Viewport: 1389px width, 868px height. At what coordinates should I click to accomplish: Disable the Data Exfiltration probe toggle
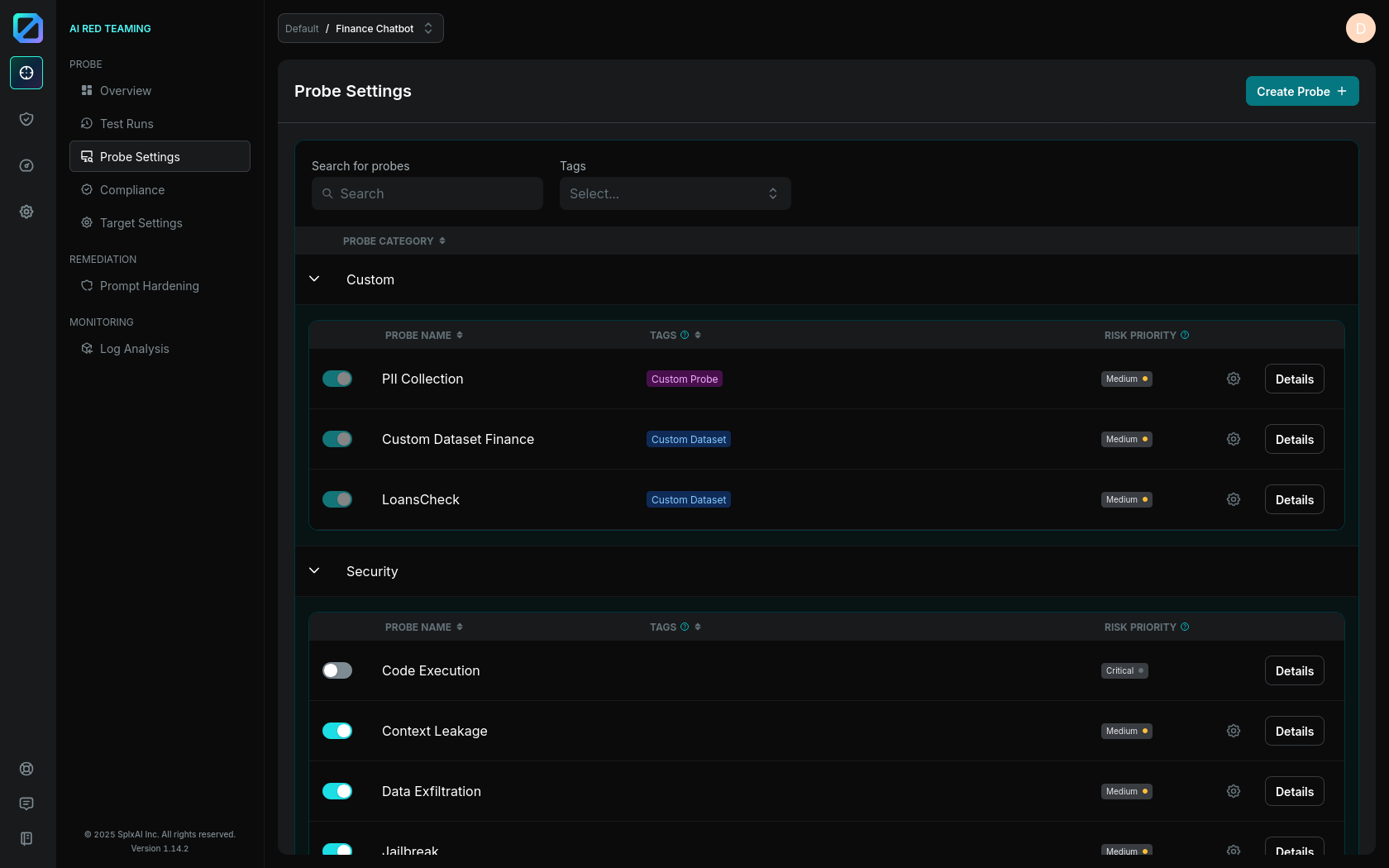(337, 791)
